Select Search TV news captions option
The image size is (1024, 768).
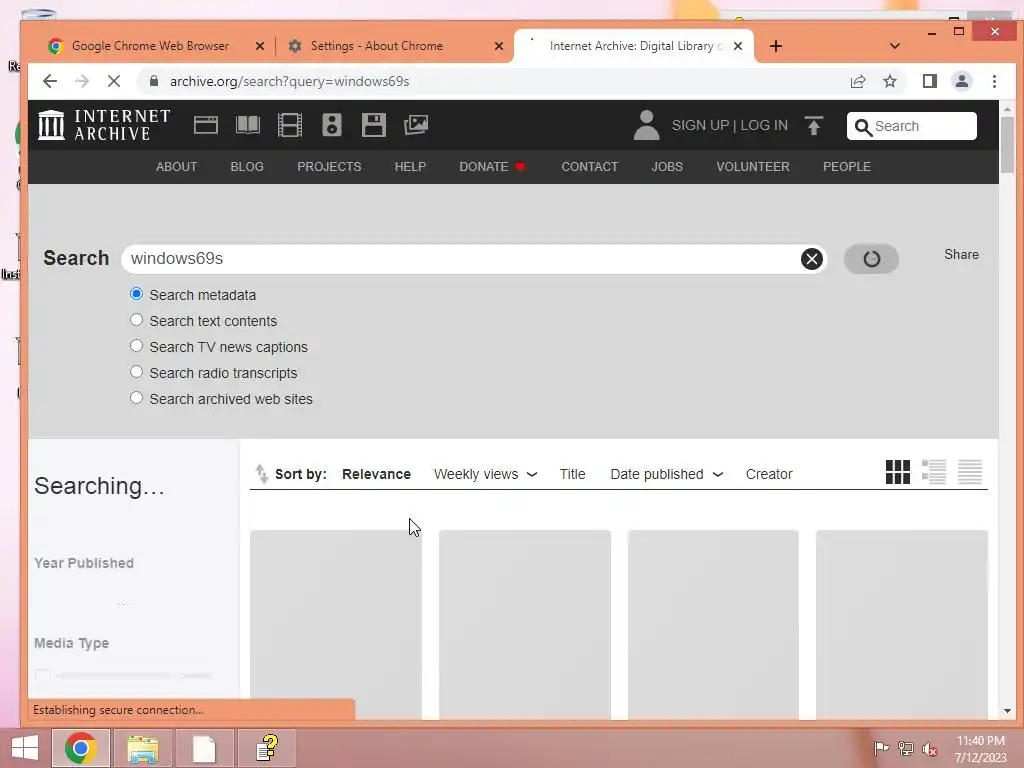[x=136, y=346]
